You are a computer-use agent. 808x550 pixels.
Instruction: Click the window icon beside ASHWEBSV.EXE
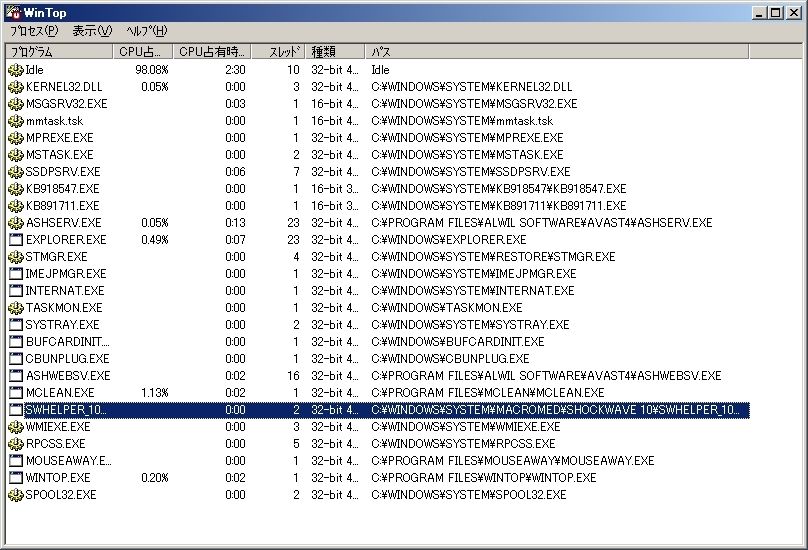click(x=16, y=376)
